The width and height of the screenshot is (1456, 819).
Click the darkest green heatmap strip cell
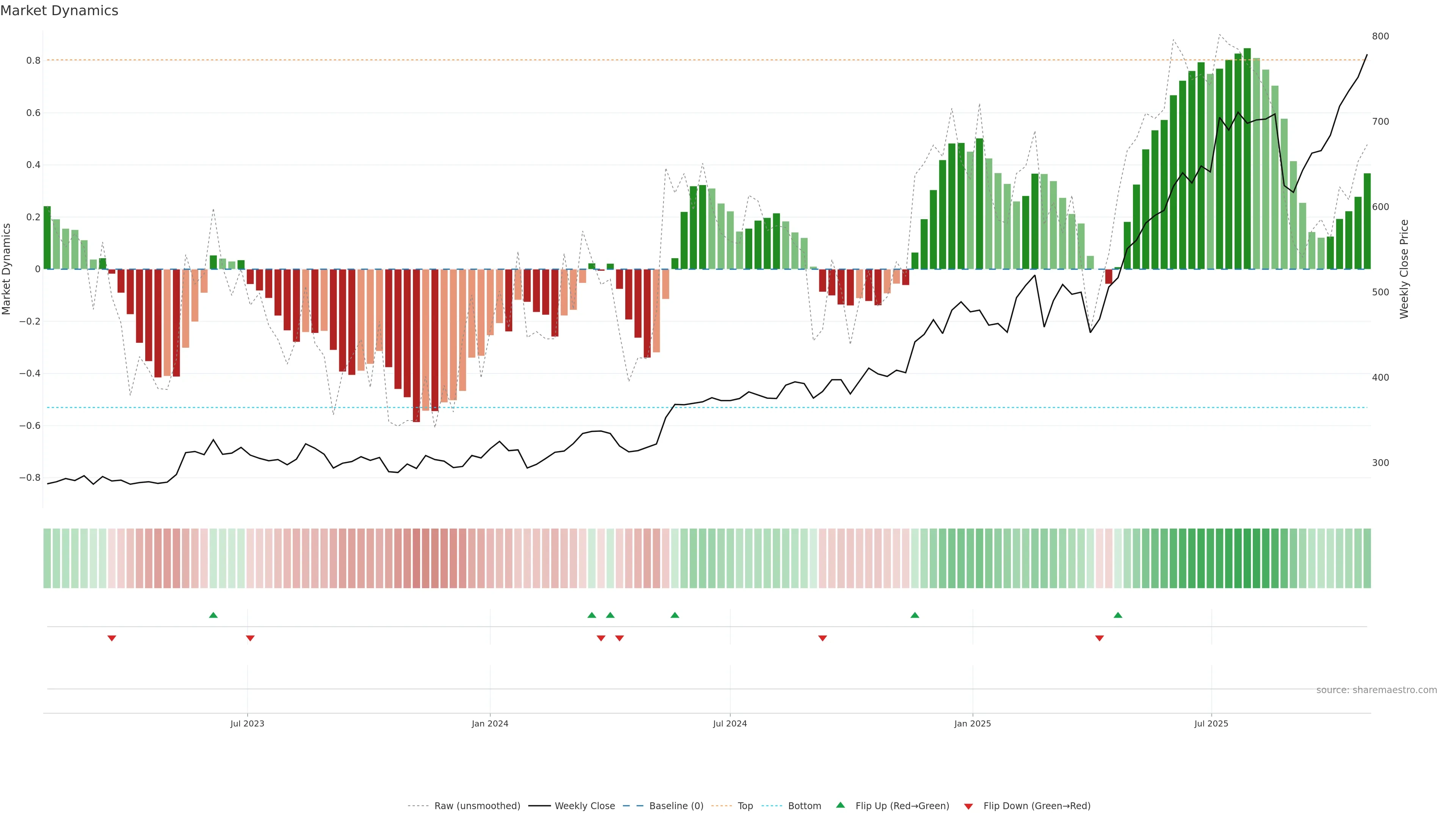[1247, 558]
